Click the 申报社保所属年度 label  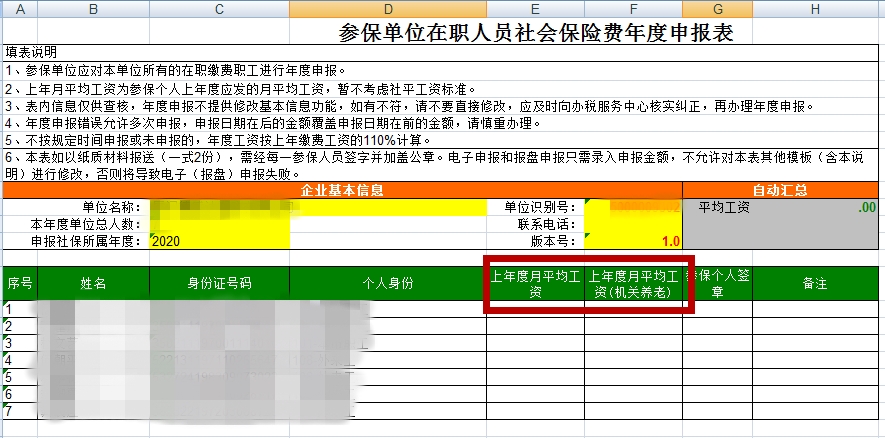click(84, 241)
